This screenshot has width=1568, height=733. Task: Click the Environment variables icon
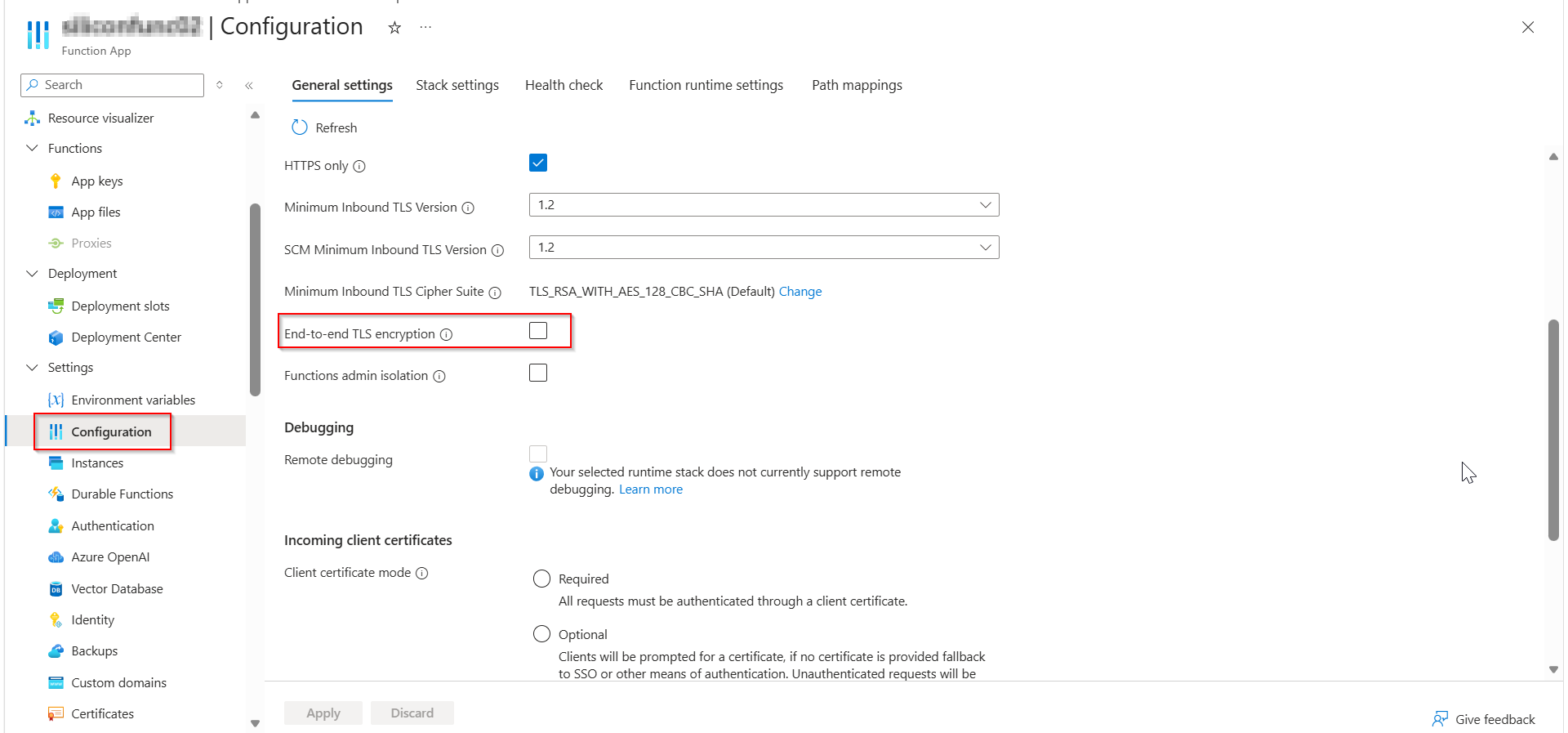(x=56, y=400)
